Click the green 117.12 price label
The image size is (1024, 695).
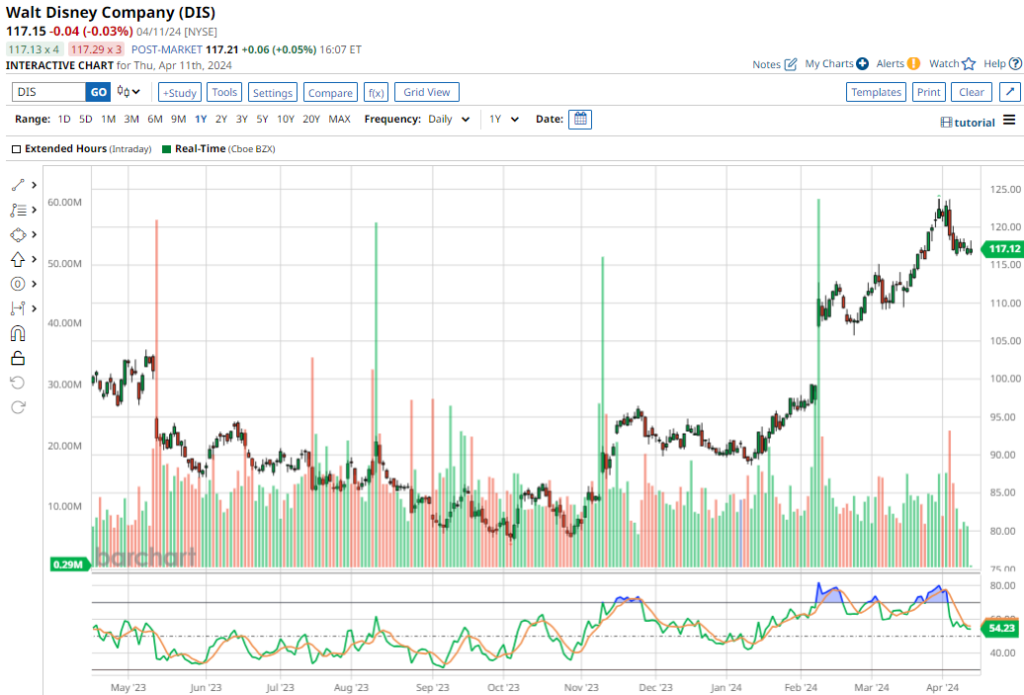coord(1001,248)
